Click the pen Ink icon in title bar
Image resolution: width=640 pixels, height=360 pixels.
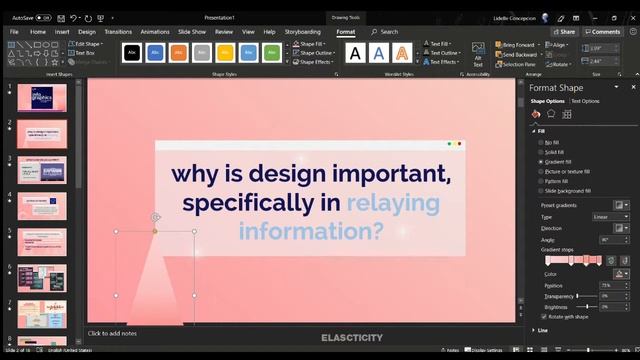pyautogui.click(x=561, y=18)
